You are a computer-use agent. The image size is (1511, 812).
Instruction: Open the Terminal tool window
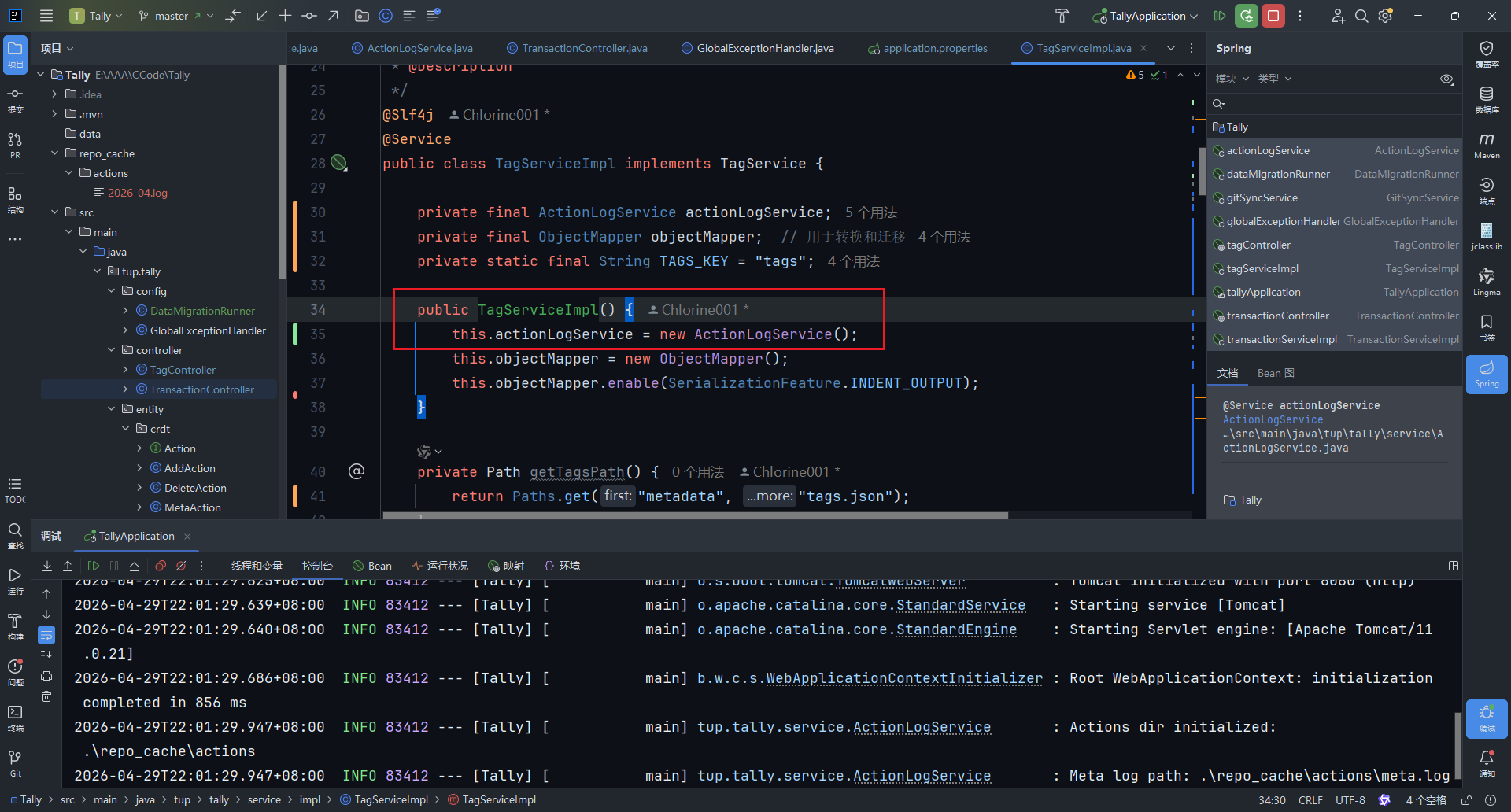coord(15,718)
